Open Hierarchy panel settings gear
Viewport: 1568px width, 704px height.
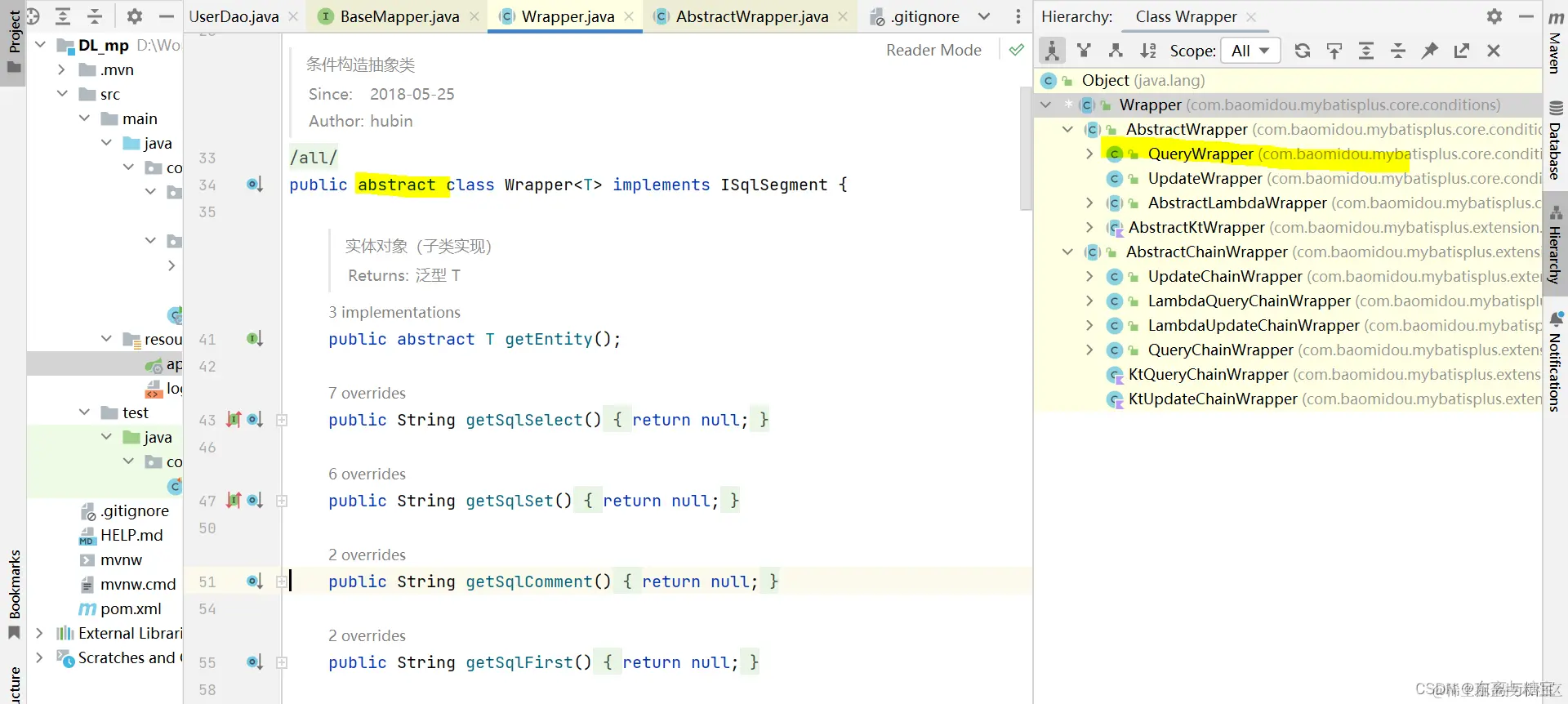tap(1494, 16)
